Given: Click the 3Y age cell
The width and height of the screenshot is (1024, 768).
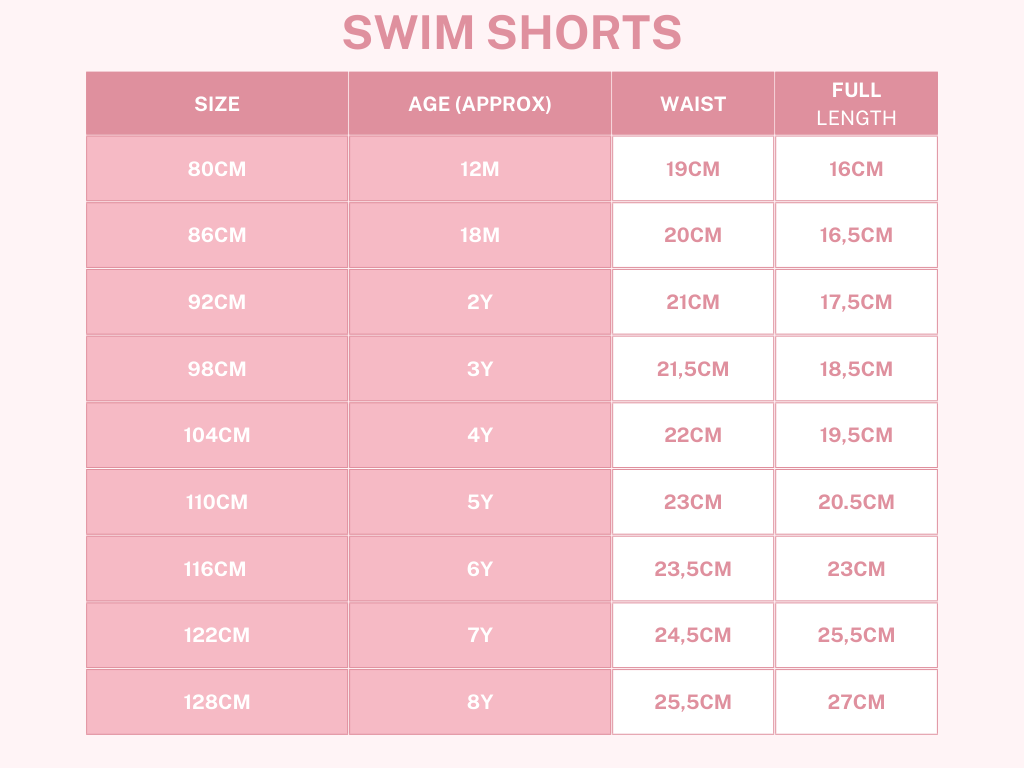Looking at the screenshot, I should coord(480,369).
